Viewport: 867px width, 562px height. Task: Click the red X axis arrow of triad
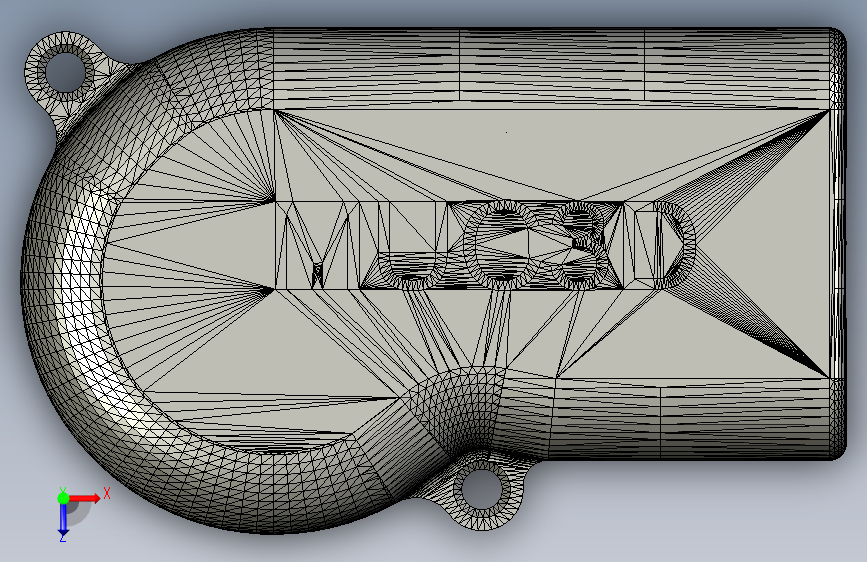[x=84, y=498]
